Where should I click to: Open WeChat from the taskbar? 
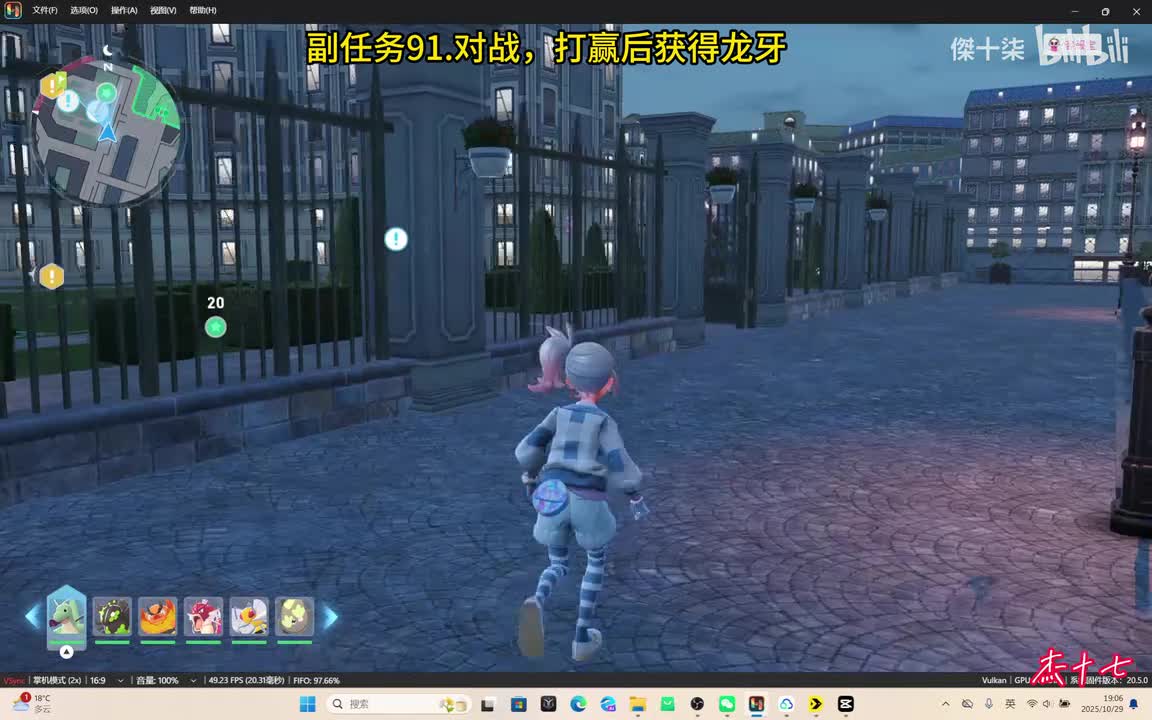point(727,704)
